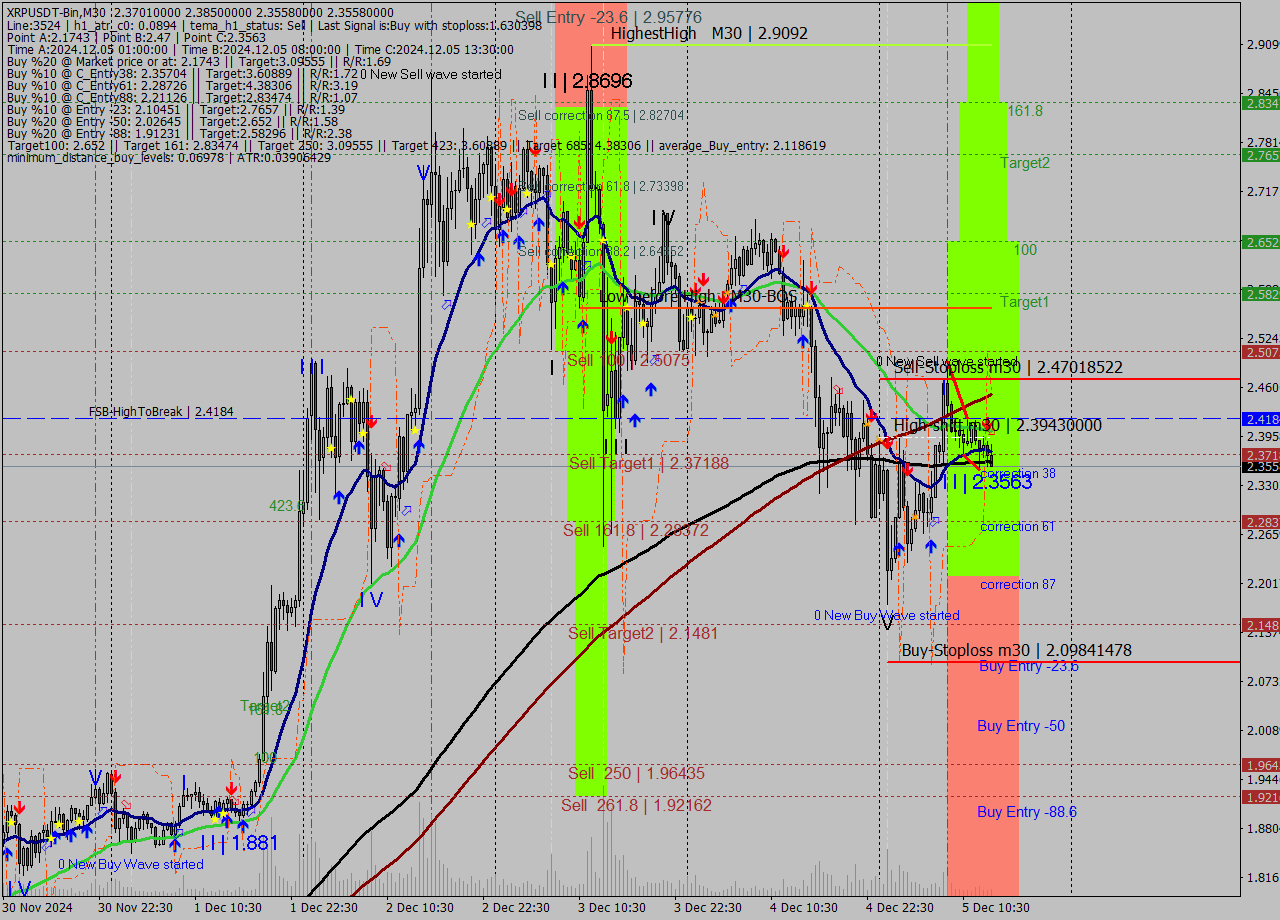Screen dimensions: 1280x920
Task: Click the Buy-Stoploss m30 | 2.09841478 label
Action: (x=1017, y=650)
